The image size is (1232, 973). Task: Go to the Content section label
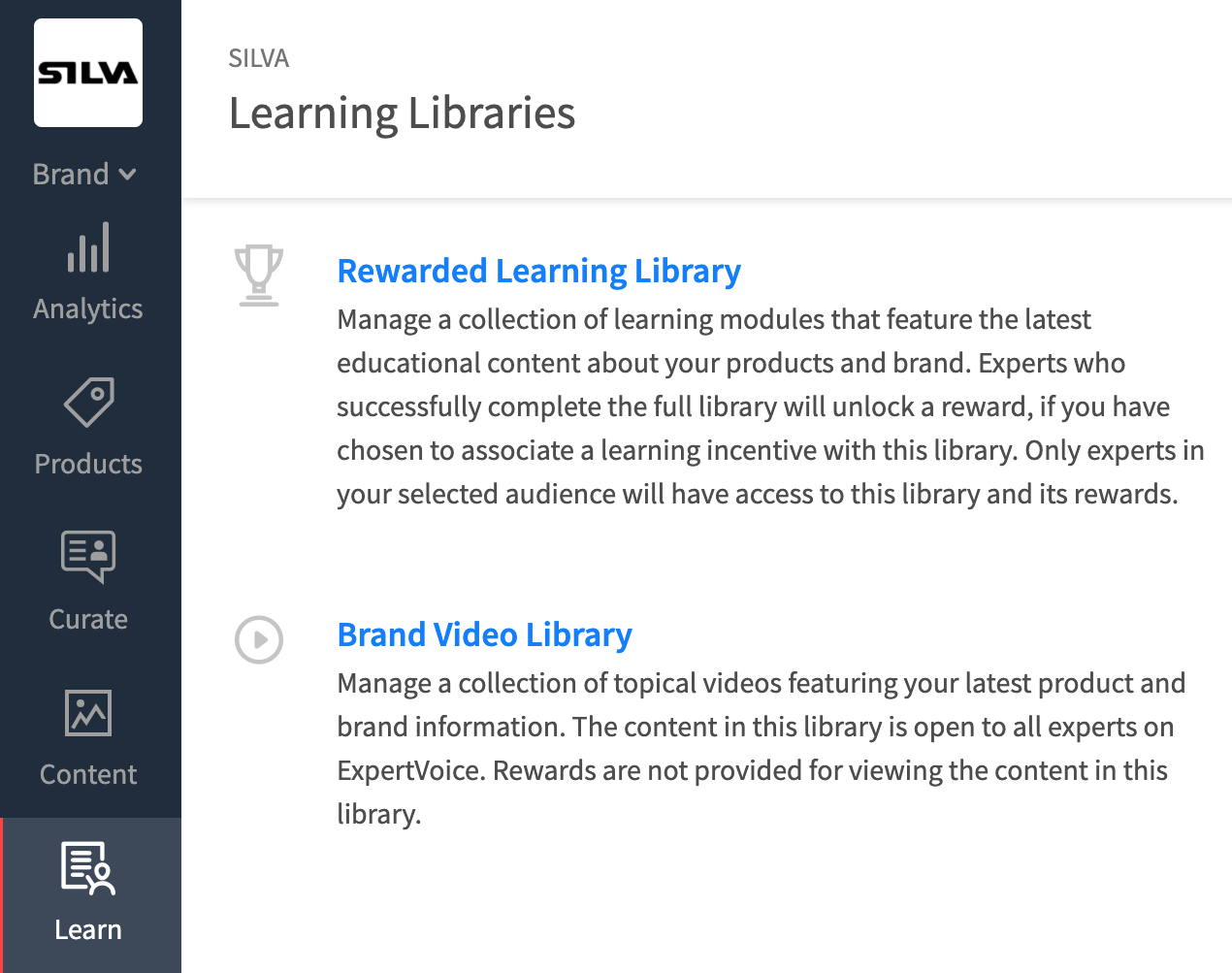pyautogui.click(x=88, y=774)
